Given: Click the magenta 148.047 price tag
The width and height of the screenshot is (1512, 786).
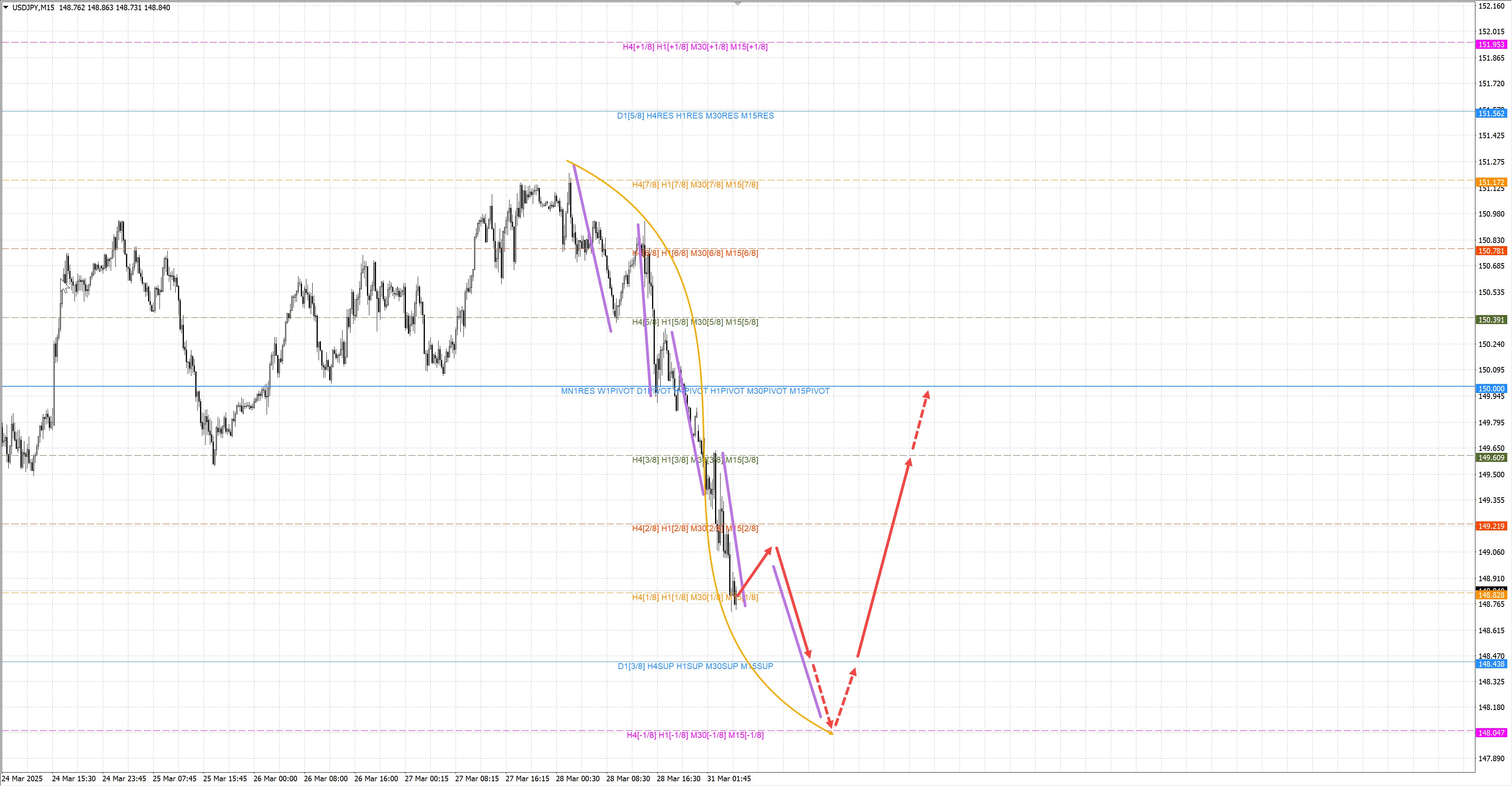Looking at the screenshot, I should tap(1491, 732).
